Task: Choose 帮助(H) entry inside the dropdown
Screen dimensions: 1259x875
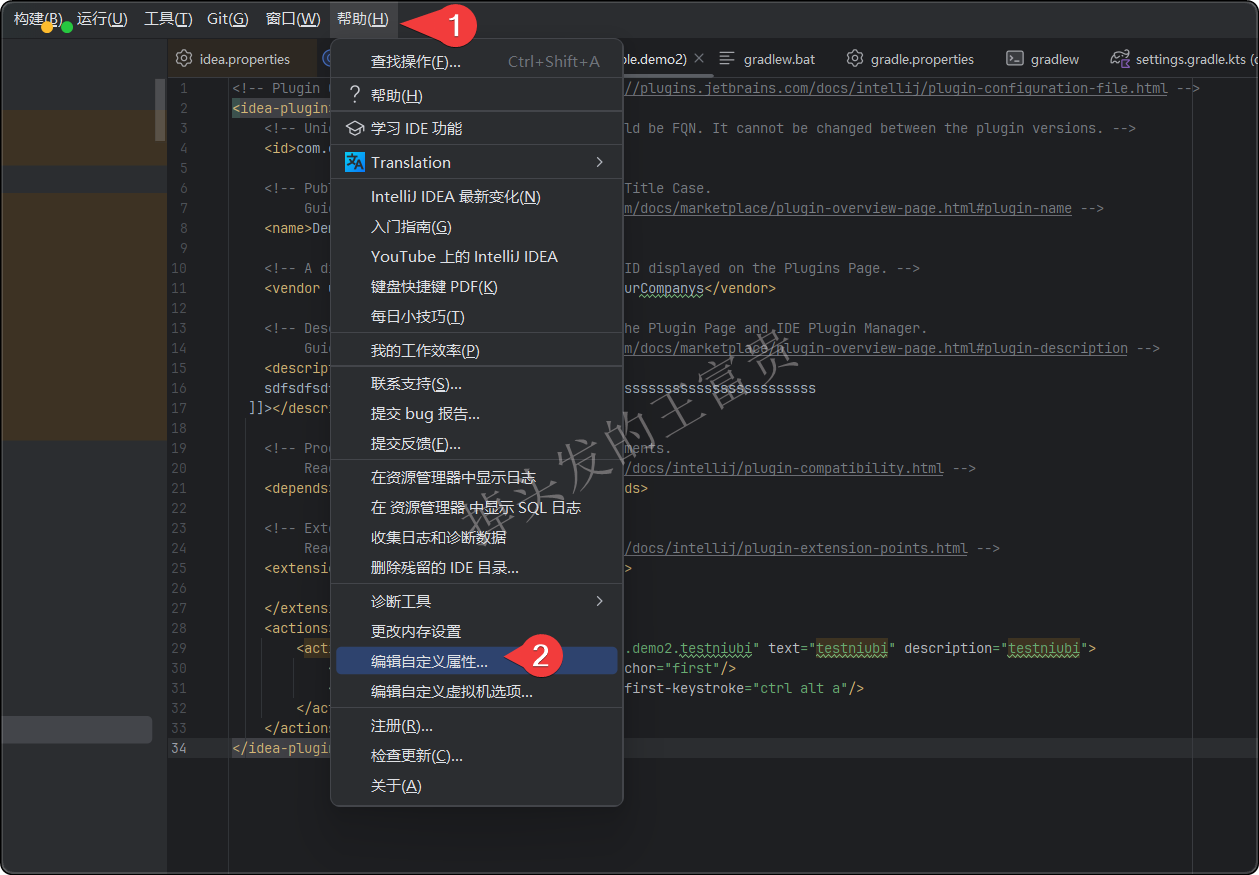Action: (477, 95)
